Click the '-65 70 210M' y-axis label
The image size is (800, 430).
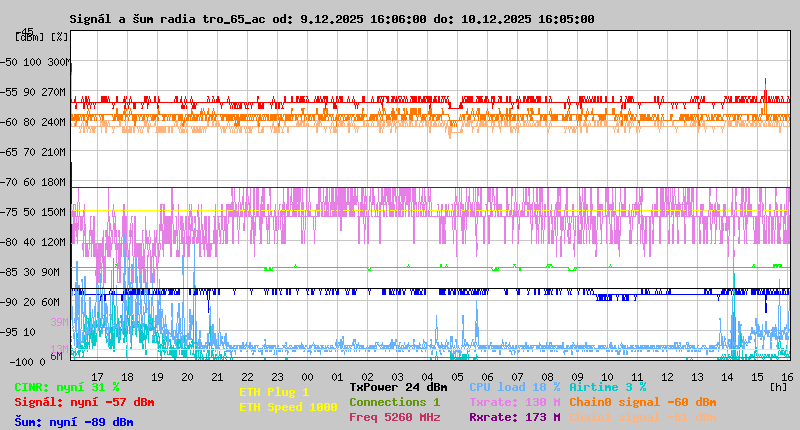(33, 152)
